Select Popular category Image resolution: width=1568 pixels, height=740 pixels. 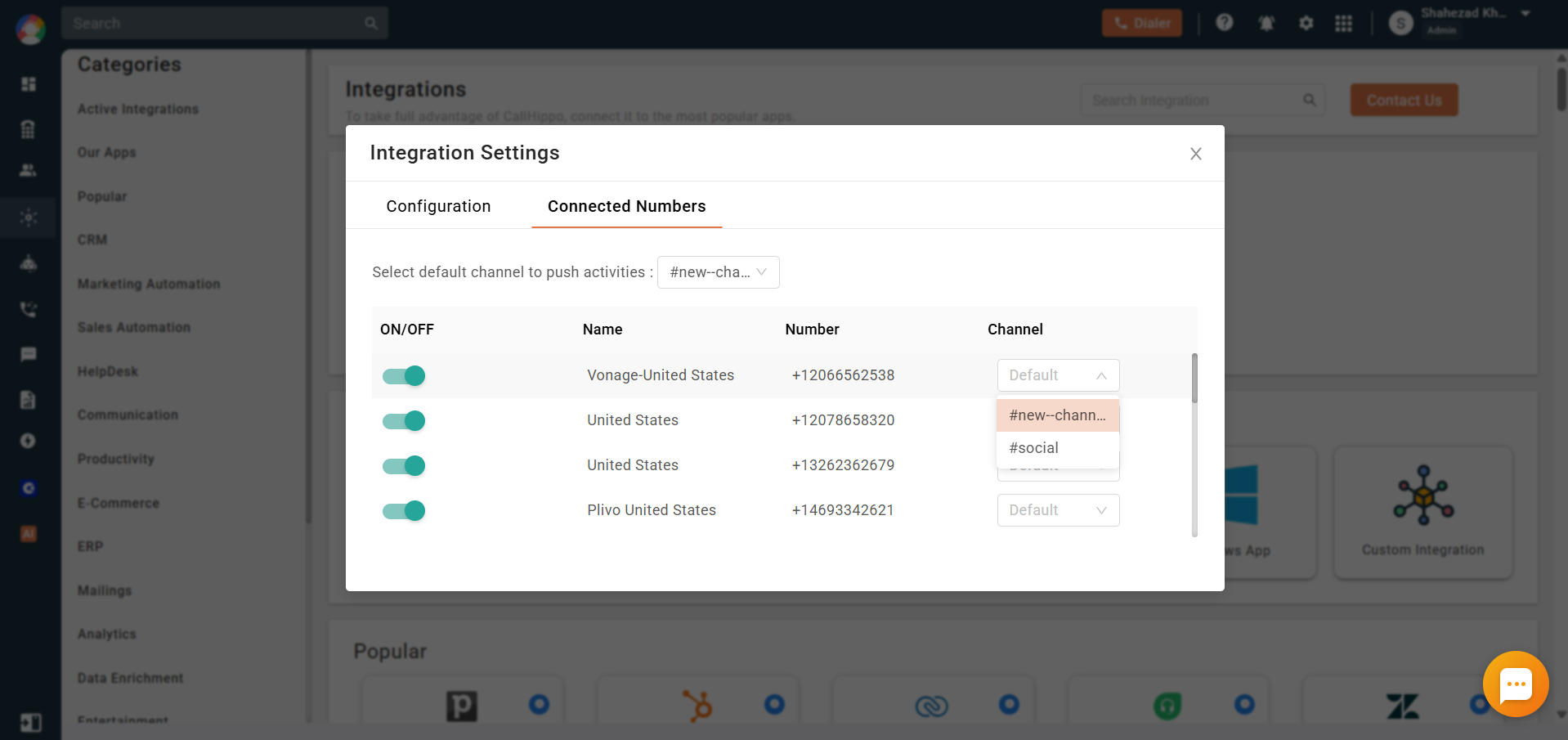tap(102, 196)
